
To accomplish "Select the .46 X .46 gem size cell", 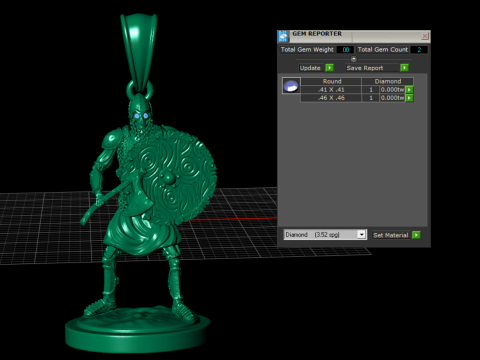I will (x=331, y=98).
